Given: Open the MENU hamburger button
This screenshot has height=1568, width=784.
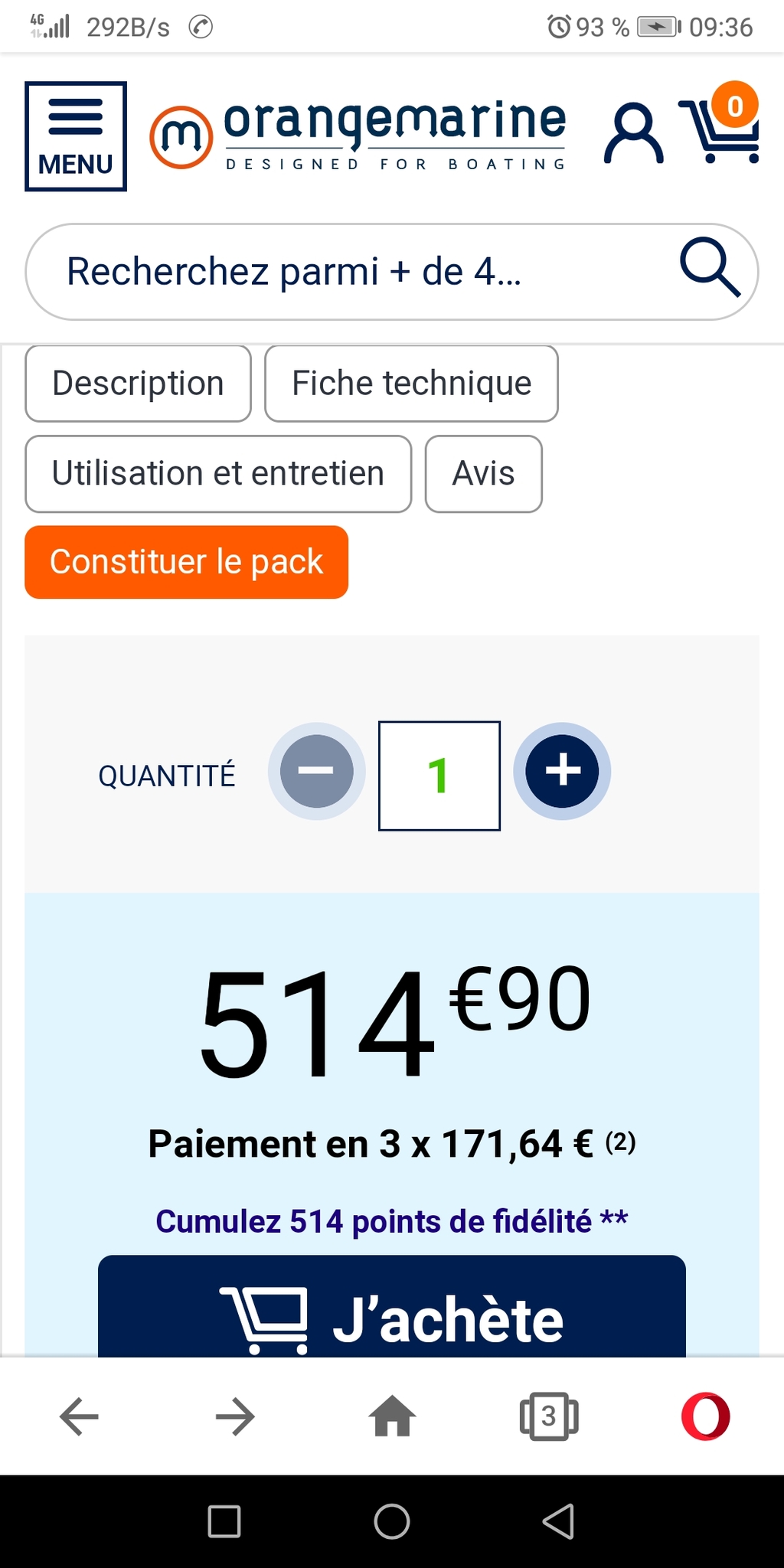Looking at the screenshot, I should coord(76,136).
